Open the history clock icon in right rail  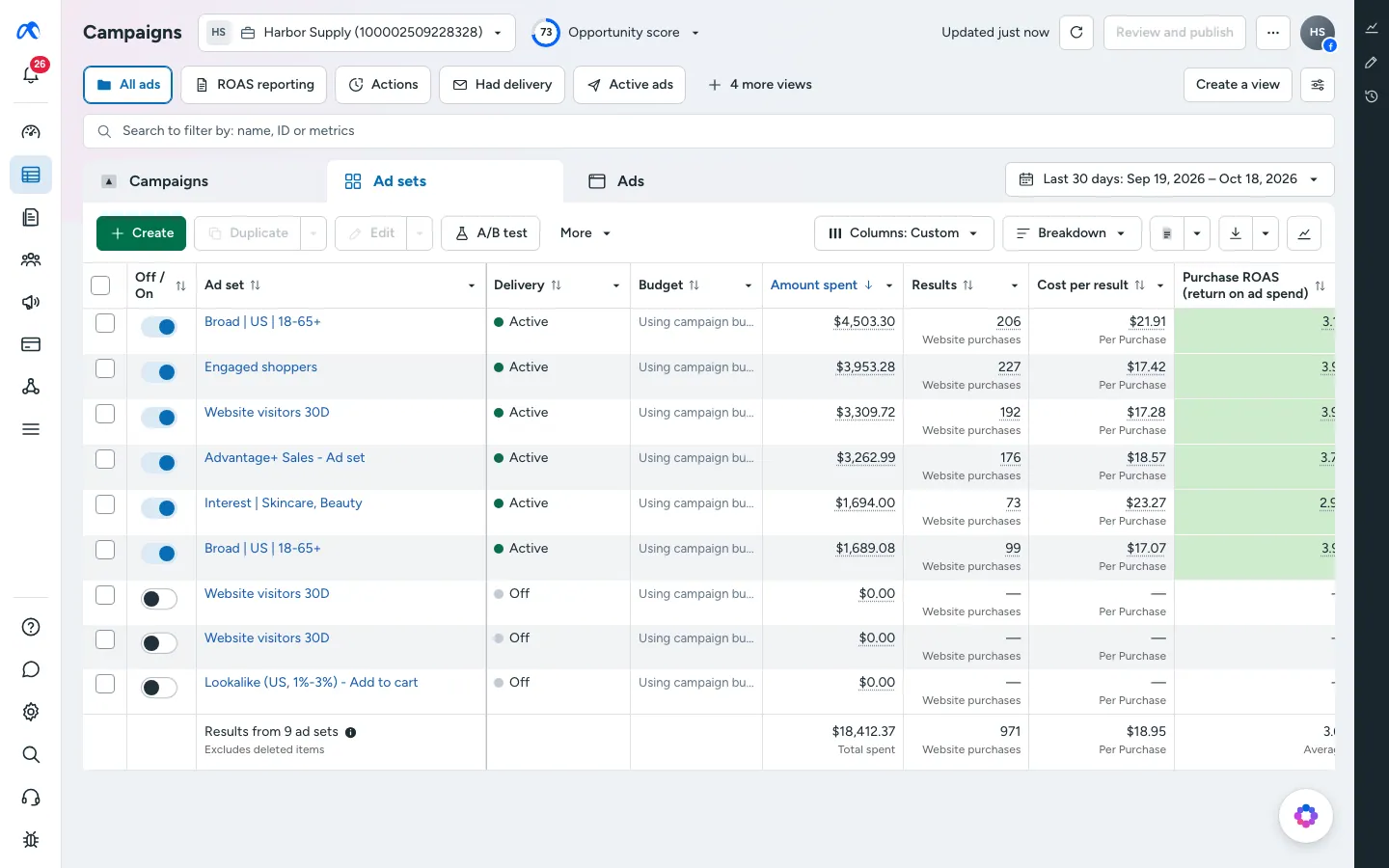1372,96
